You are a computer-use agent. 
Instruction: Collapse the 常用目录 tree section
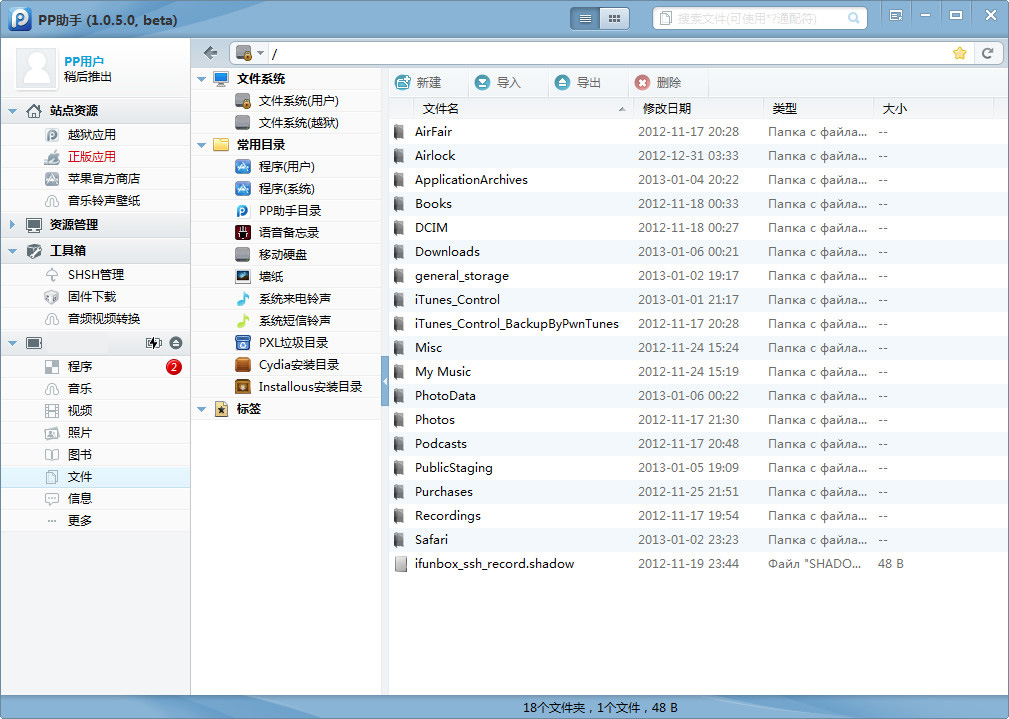(x=201, y=145)
